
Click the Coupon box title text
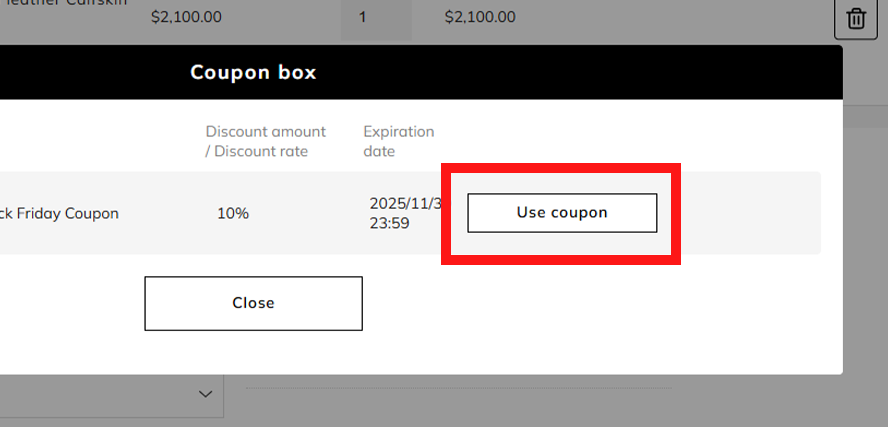pyautogui.click(x=253, y=73)
